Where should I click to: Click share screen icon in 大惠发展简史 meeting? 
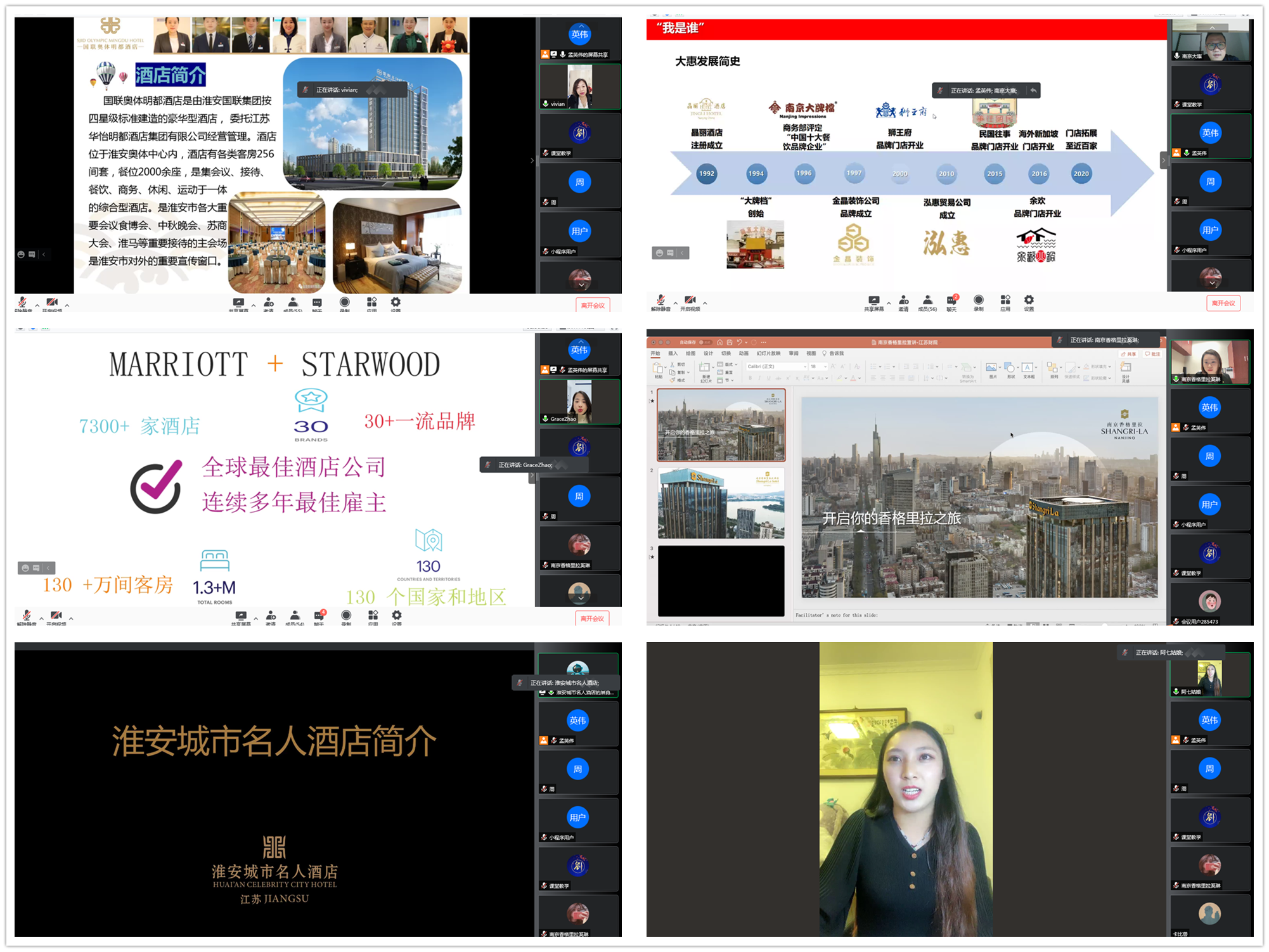[x=873, y=300]
